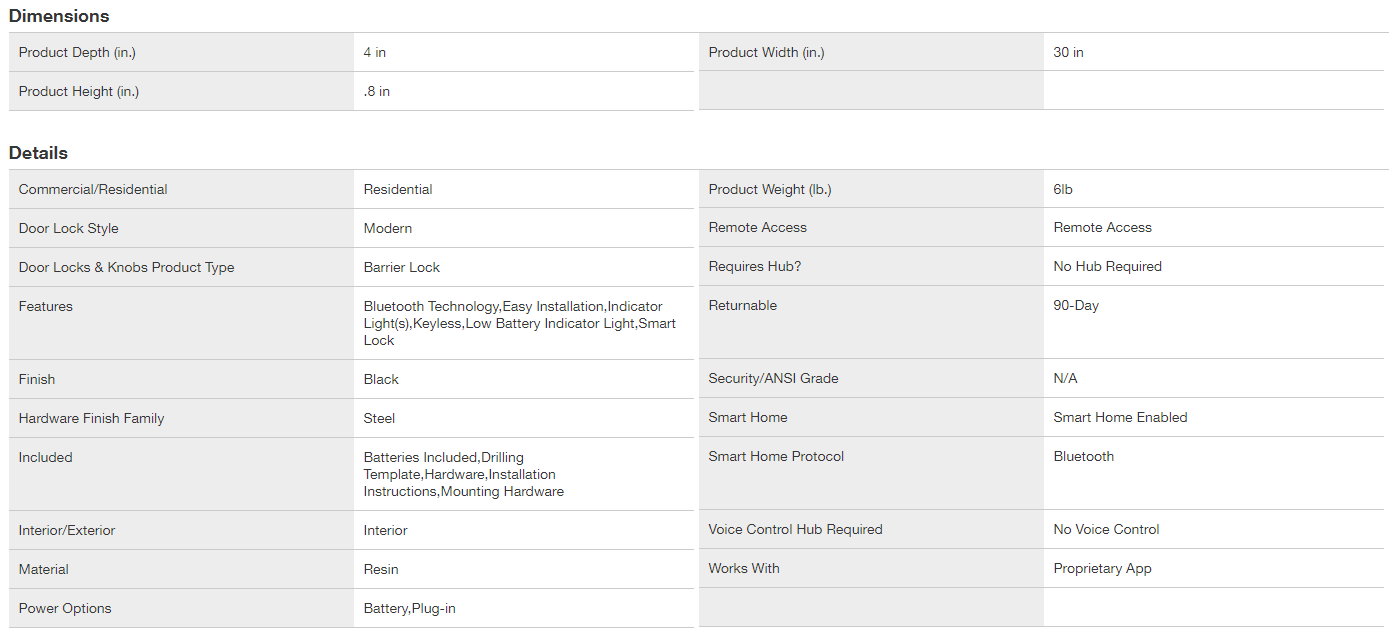Select the Security/ANSI Grade label
Image resolution: width=1396 pixels, height=639 pixels.
pos(773,378)
